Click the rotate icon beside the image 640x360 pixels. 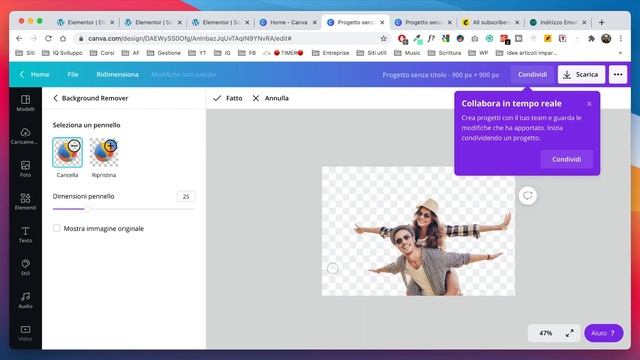(527, 196)
